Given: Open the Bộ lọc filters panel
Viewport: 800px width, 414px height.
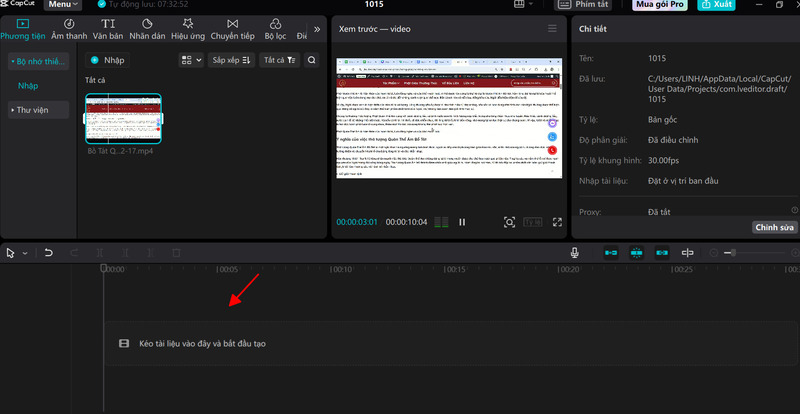Looking at the screenshot, I should click(273, 29).
